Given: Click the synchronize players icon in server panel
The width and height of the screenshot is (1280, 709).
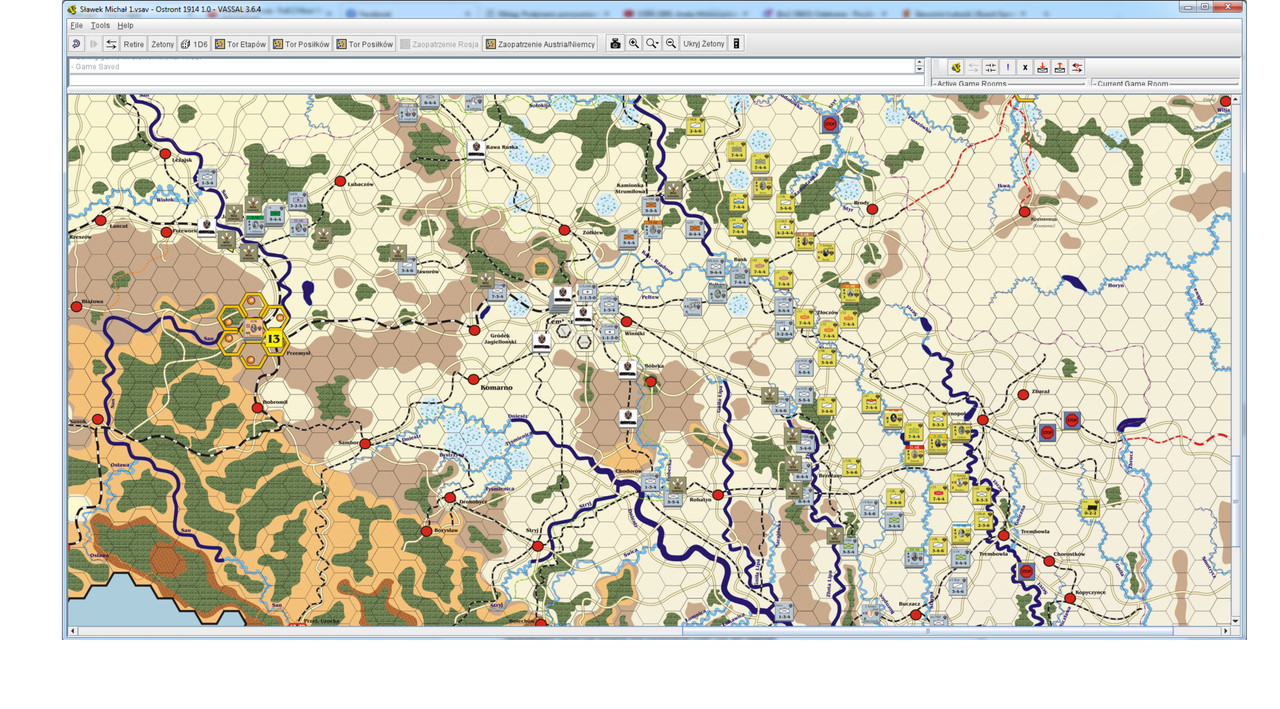Looking at the screenshot, I should (990, 67).
